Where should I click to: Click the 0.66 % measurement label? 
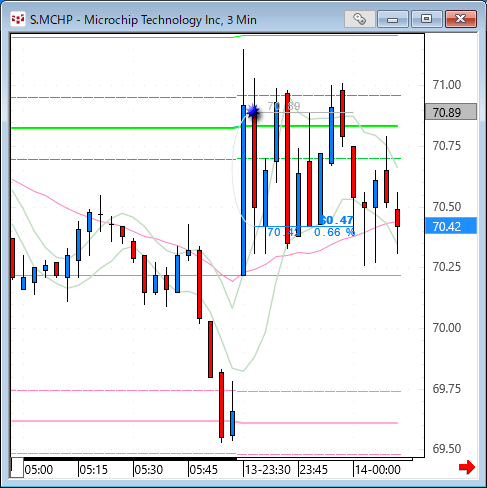[x=334, y=232]
